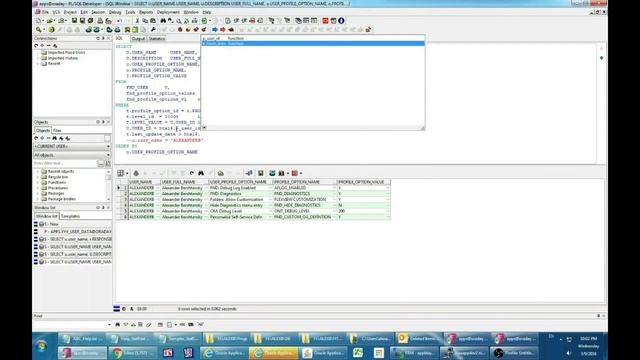Screen dimensions: 640x360
Task: Click the Find binoculars icon in main toolbar
Action: (x=163, y=20)
